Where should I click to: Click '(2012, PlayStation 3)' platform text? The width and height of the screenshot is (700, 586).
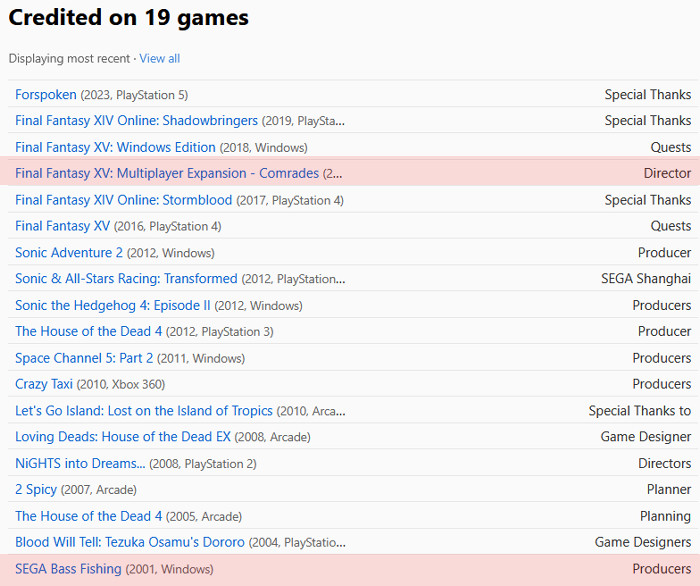(220, 332)
